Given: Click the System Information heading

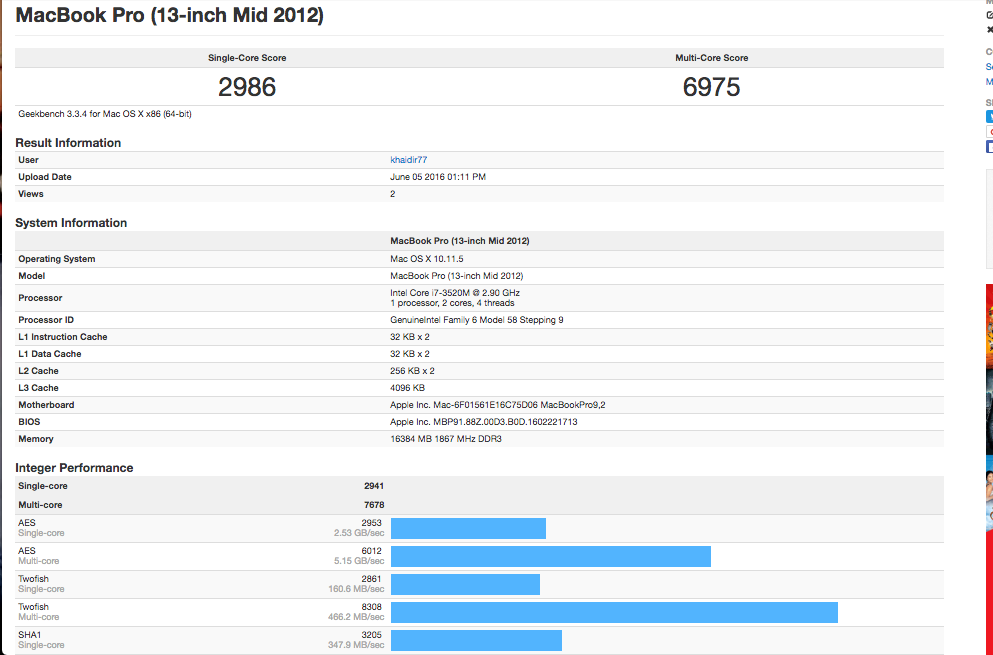Looking at the screenshot, I should 71,223.
